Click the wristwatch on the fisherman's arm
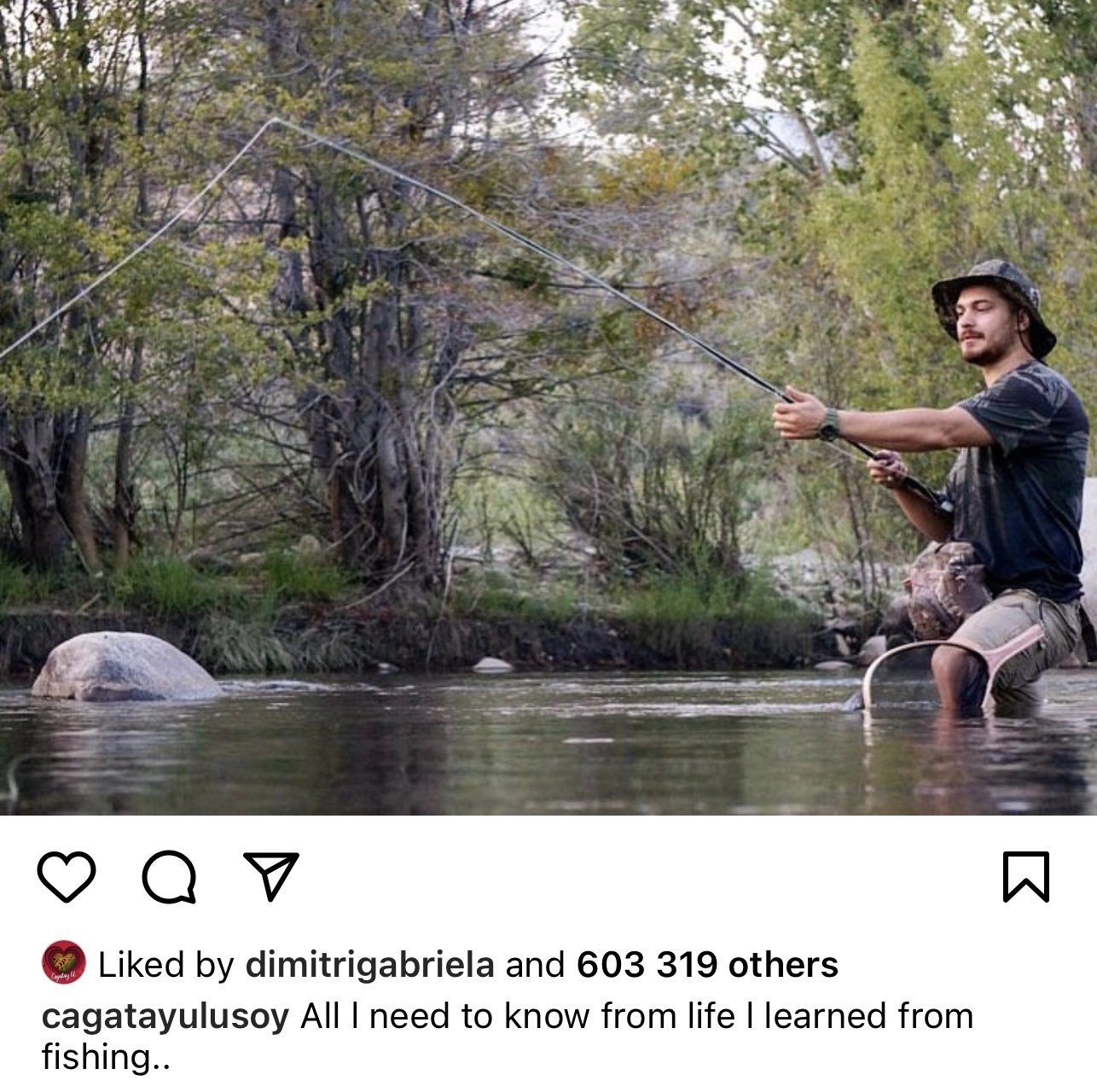Image resolution: width=1097 pixels, height=1092 pixels. 828,424
